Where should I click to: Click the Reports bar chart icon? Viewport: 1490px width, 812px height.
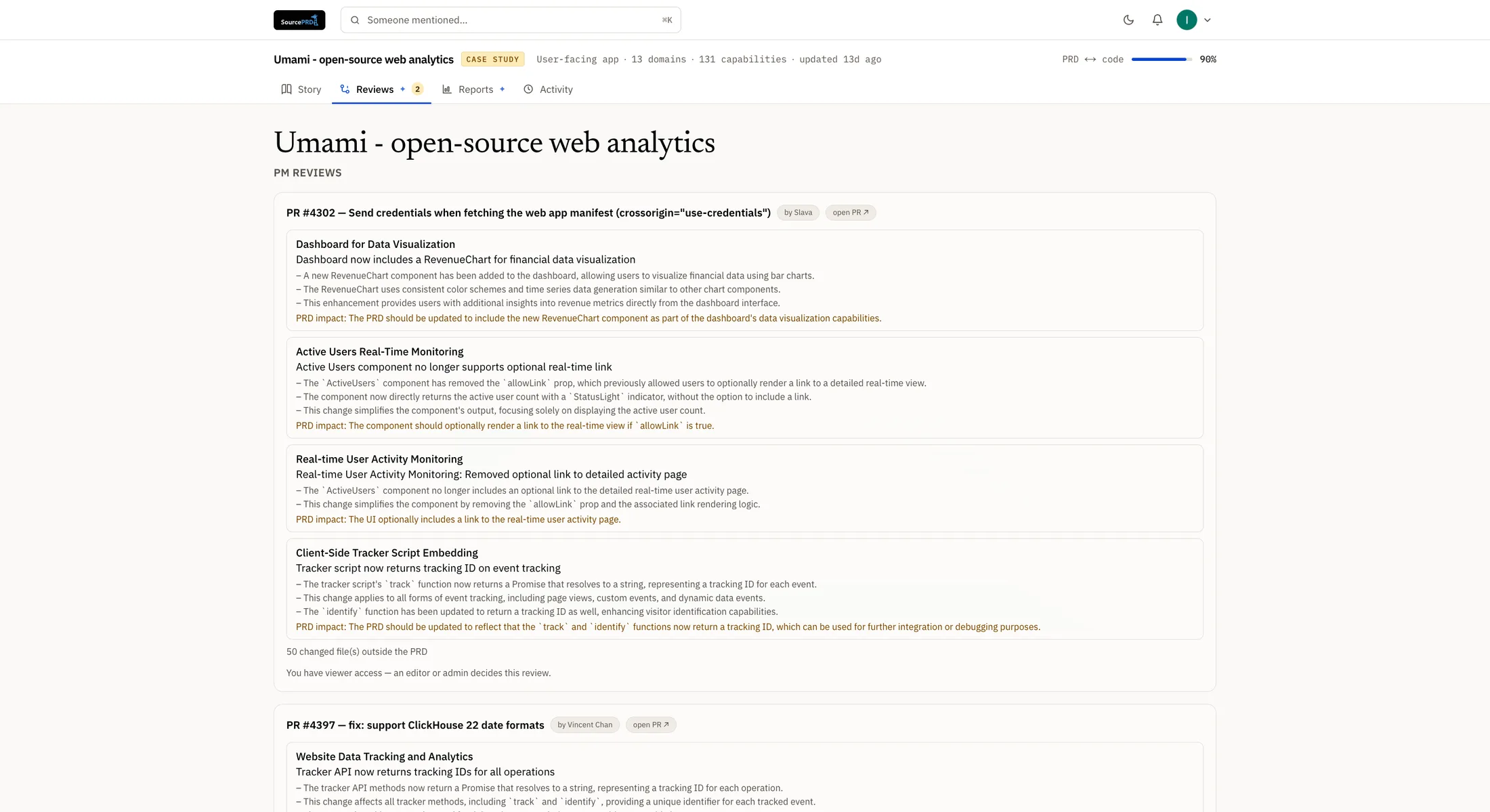coord(447,89)
